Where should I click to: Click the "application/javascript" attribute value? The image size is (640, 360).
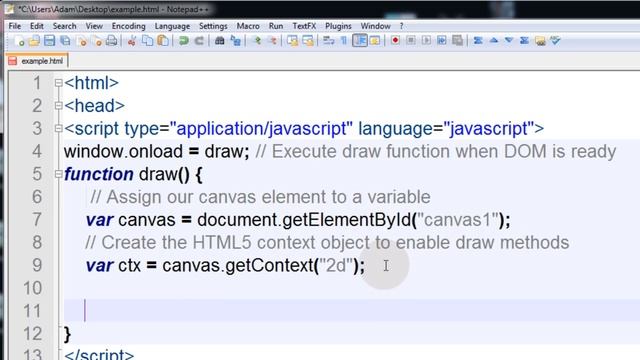coord(261,129)
